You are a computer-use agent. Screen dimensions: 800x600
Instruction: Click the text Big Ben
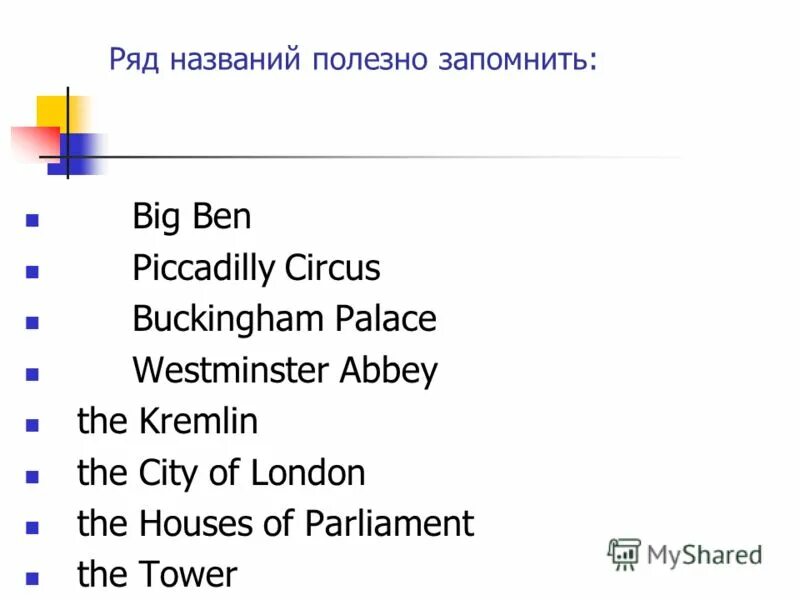click(192, 217)
